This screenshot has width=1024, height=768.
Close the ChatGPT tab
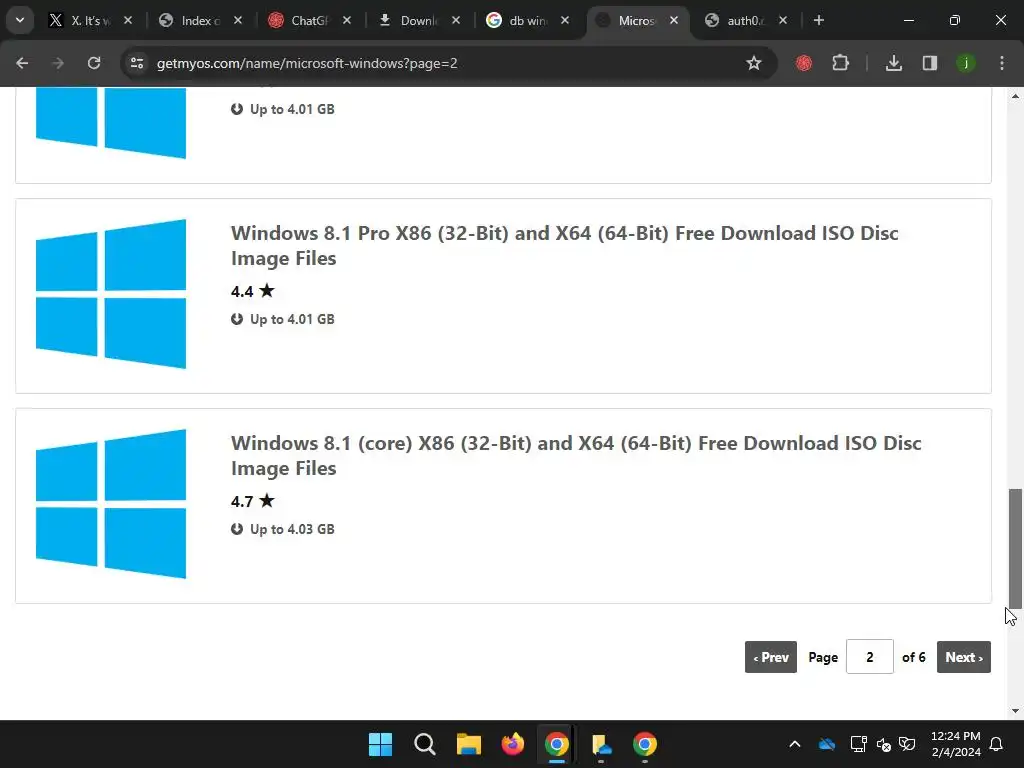click(x=347, y=20)
